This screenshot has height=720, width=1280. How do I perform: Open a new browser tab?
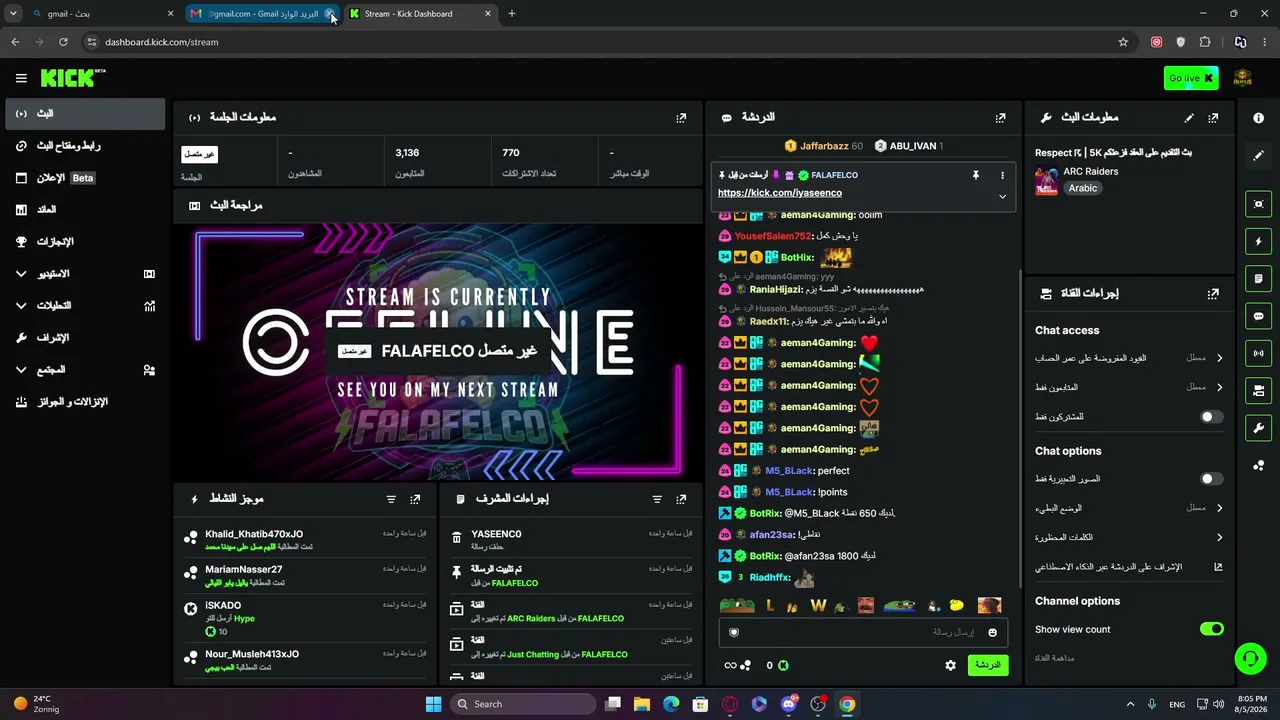click(512, 14)
